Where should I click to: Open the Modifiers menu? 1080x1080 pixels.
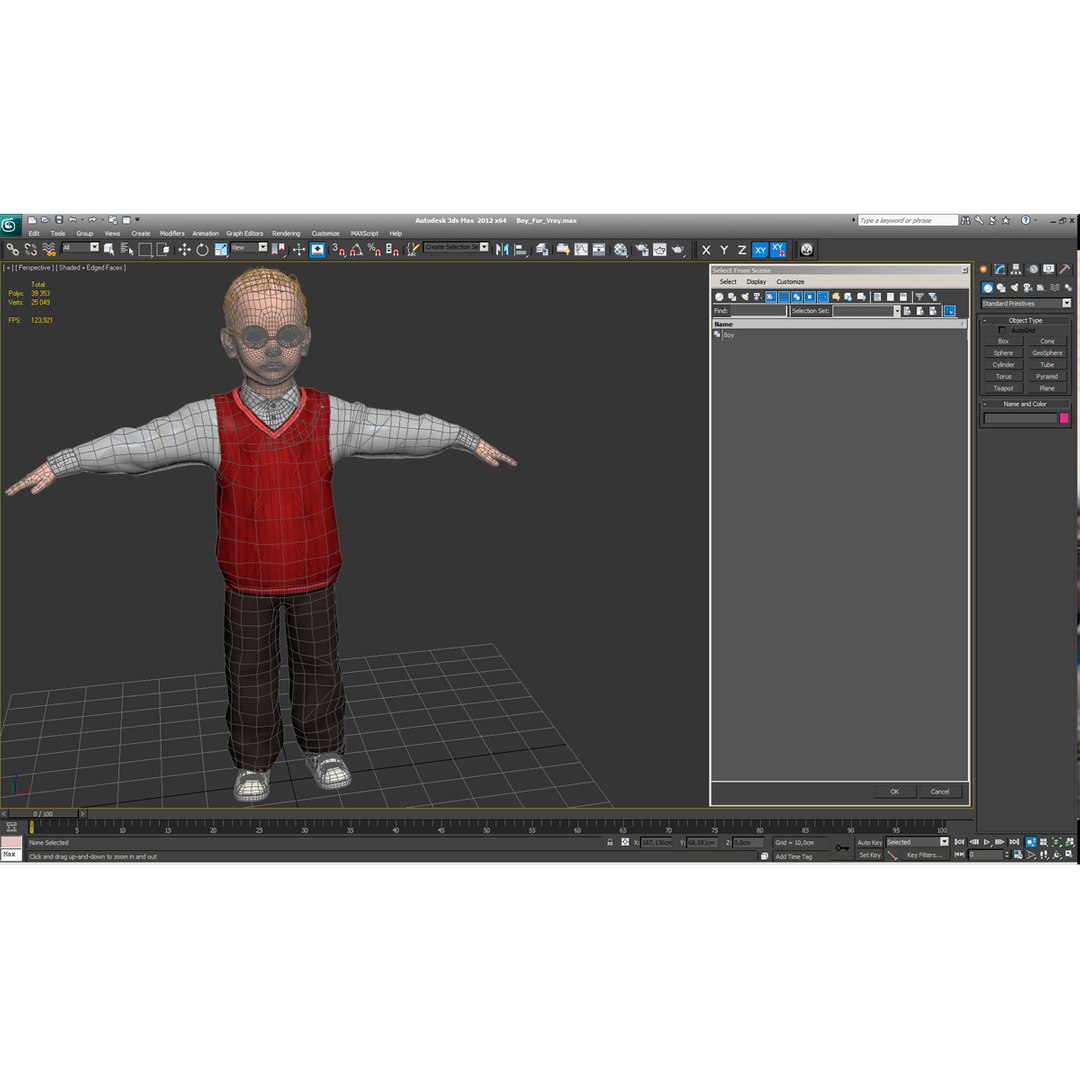coord(172,233)
